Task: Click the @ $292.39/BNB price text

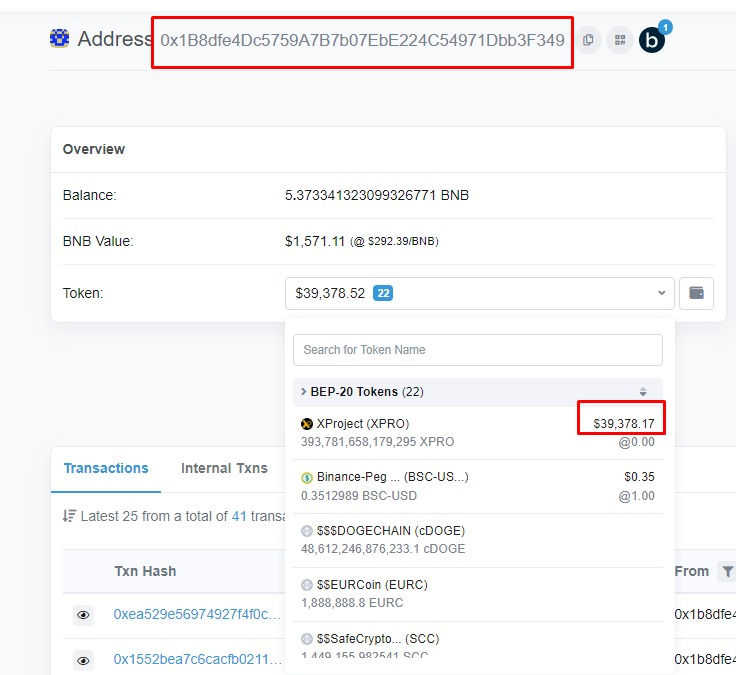Action: point(394,241)
